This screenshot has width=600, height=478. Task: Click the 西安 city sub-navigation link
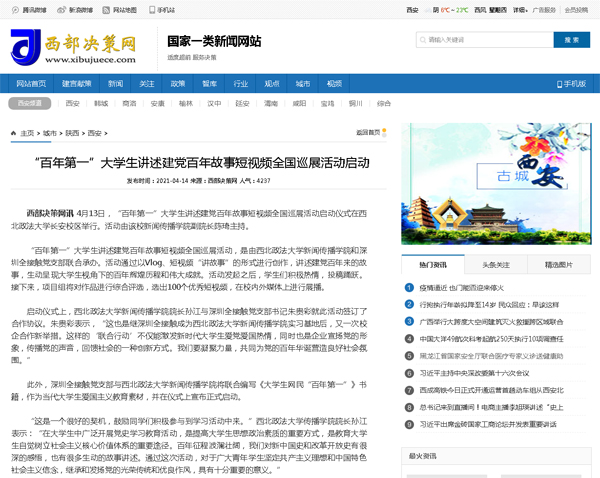(x=72, y=103)
